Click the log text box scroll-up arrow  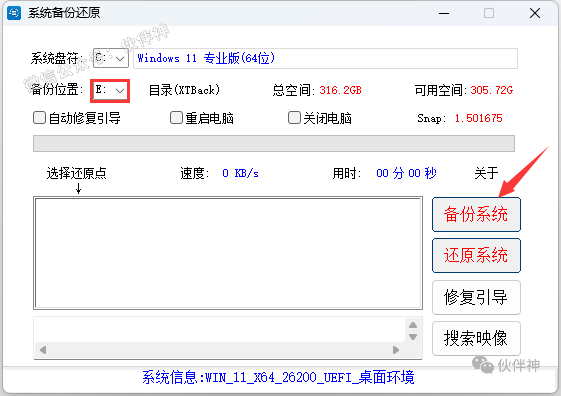click(413, 325)
